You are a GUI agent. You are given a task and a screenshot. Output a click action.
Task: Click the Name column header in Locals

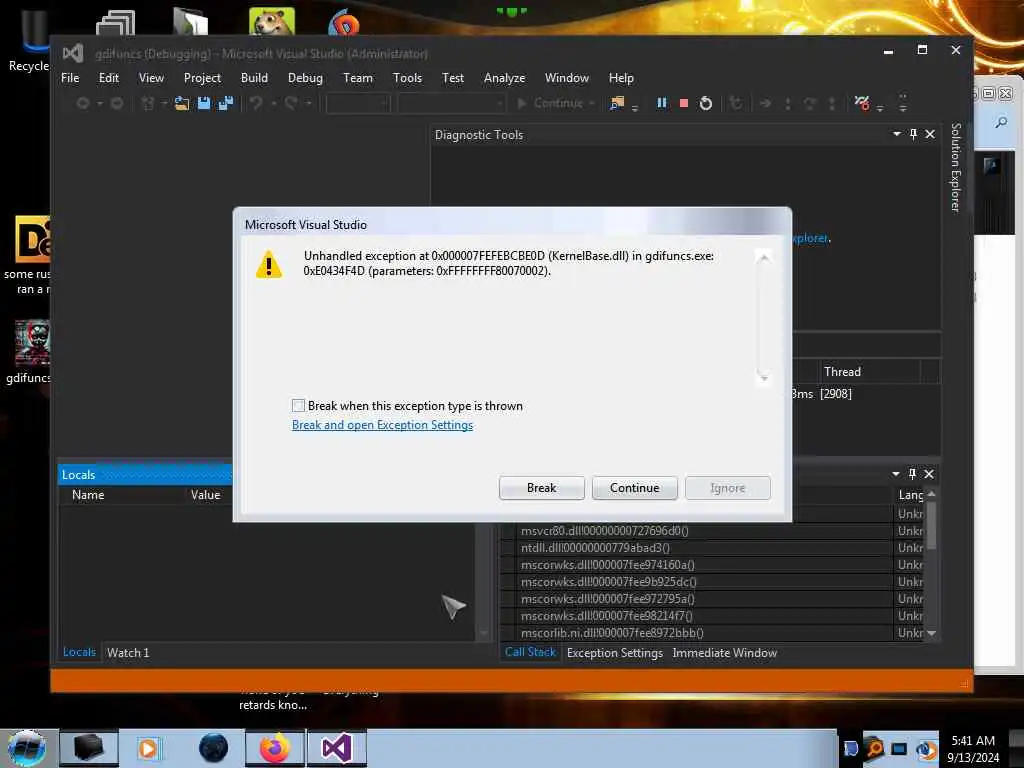tap(88, 495)
